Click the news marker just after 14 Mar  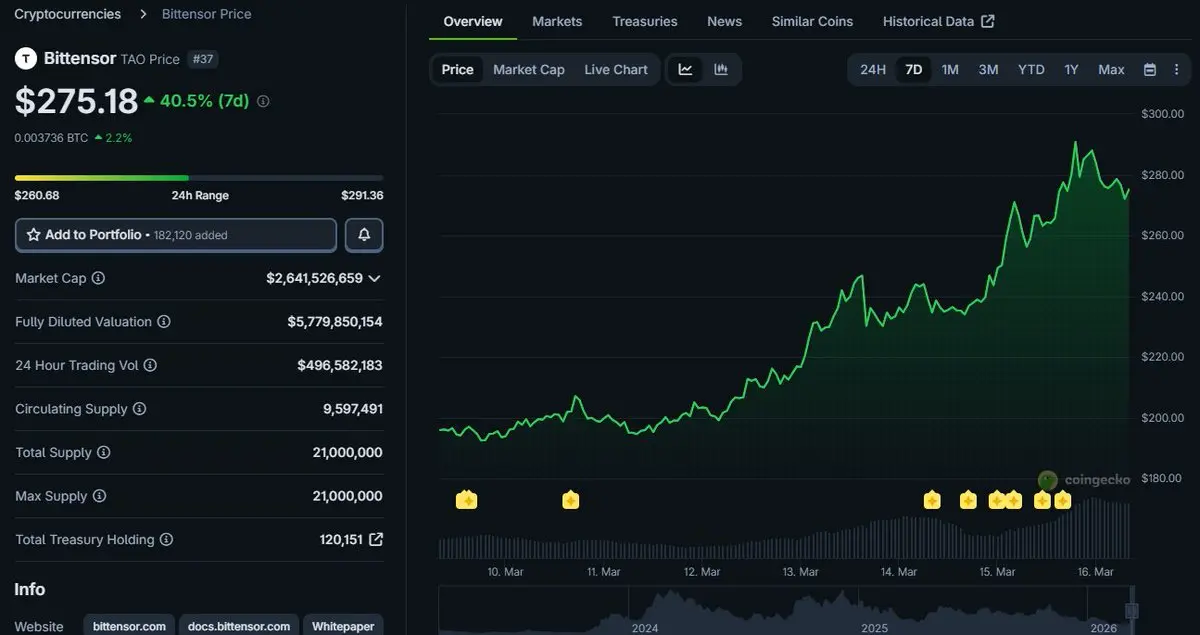(x=932, y=500)
